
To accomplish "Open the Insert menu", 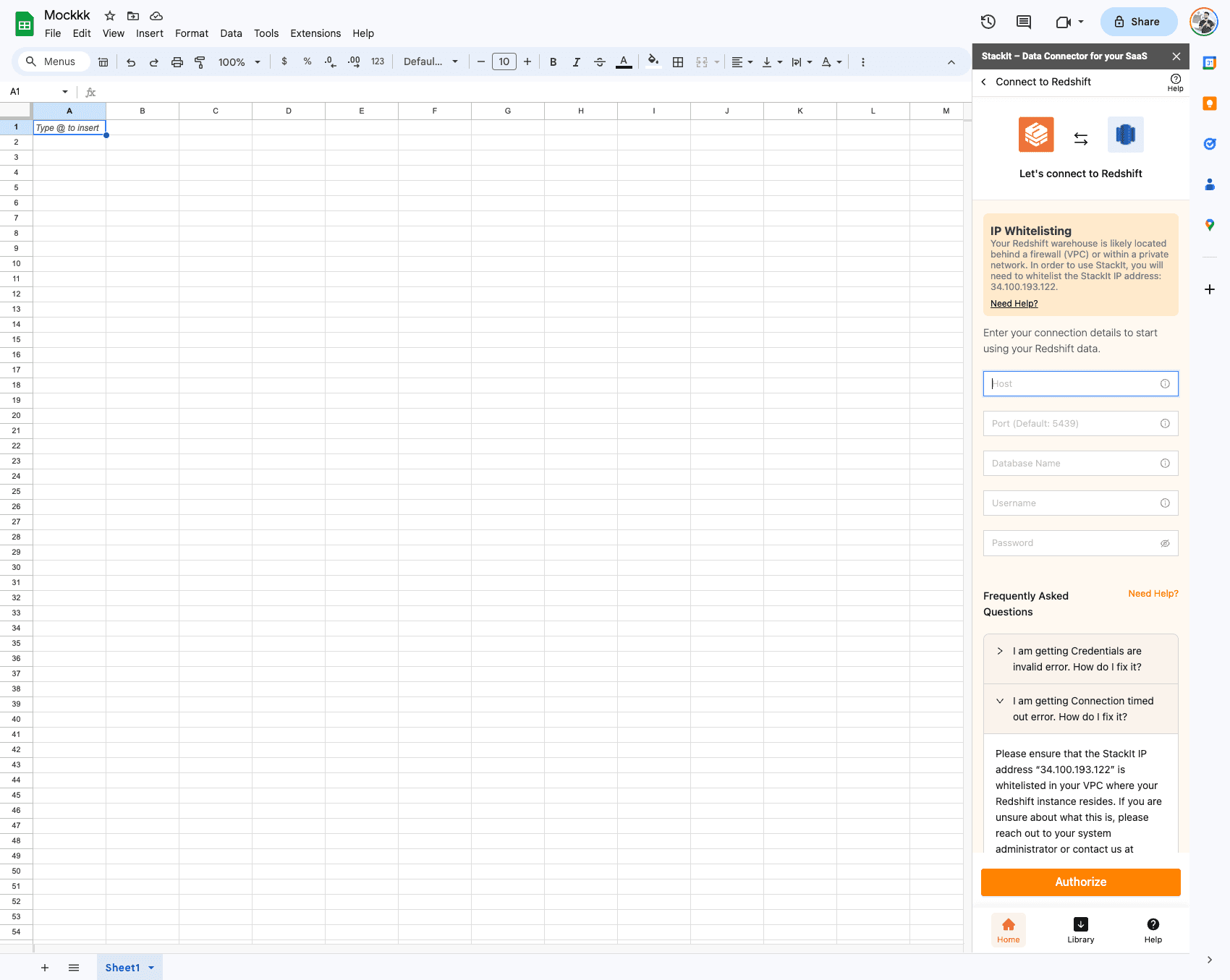I will [150, 33].
